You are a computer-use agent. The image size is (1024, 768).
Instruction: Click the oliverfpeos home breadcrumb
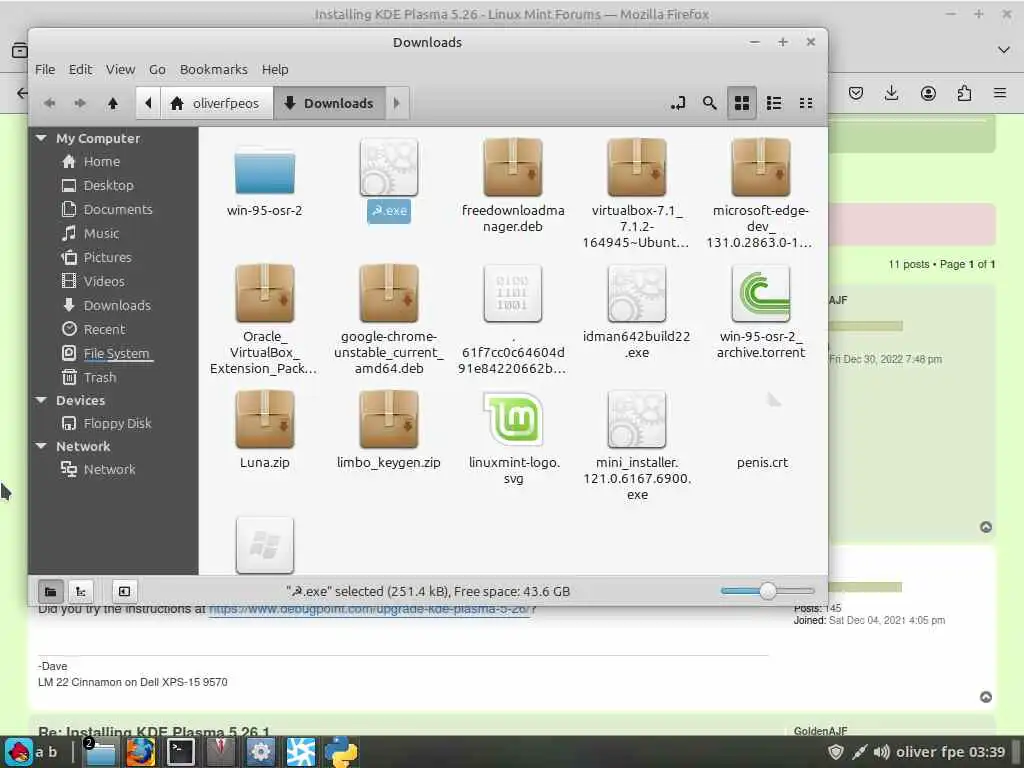216,103
